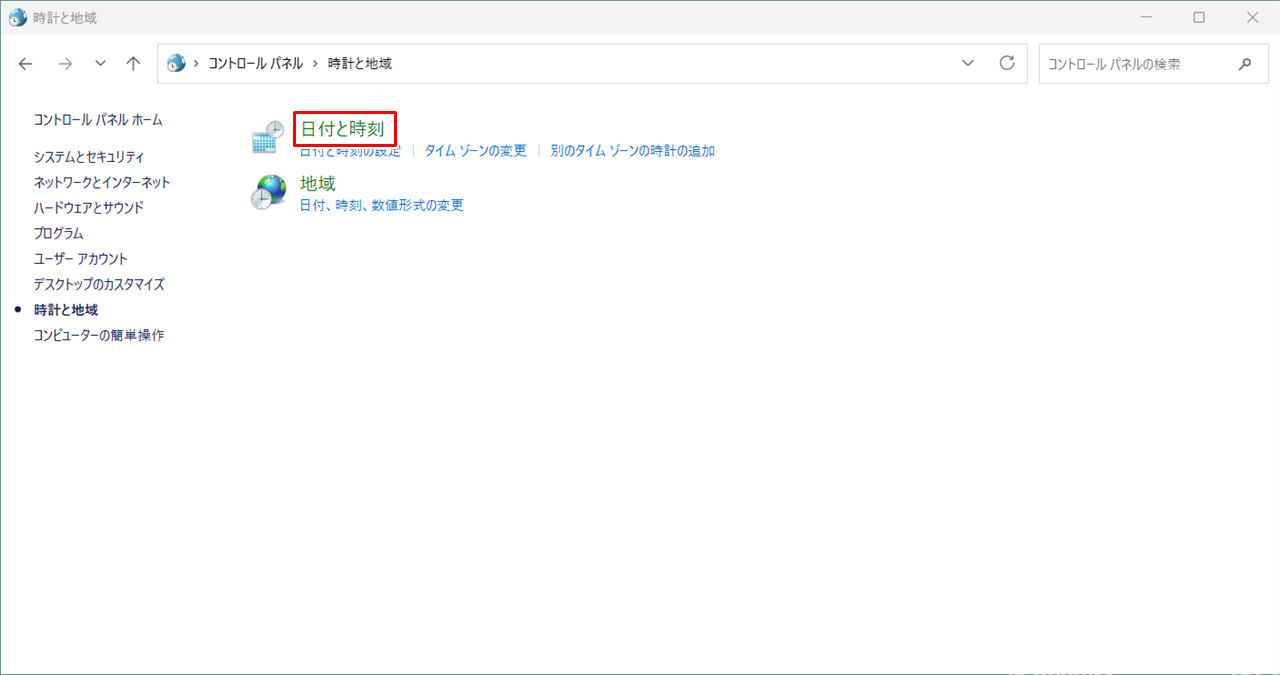Select ネットワークとインターネット in the sidebar
Viewport: 1280px width, 675px height.
point(102,183)
